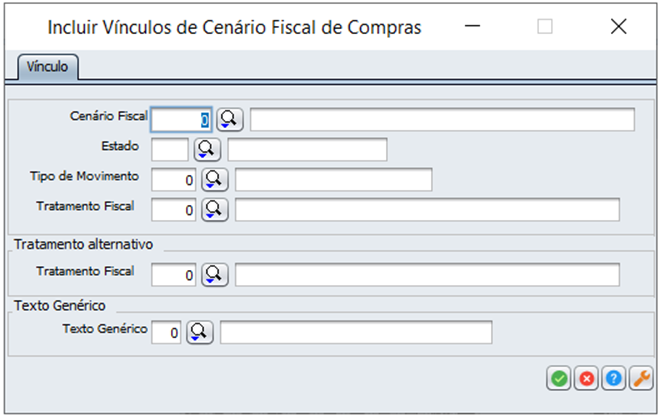Open help with the blue question icon

coord(614,378)
